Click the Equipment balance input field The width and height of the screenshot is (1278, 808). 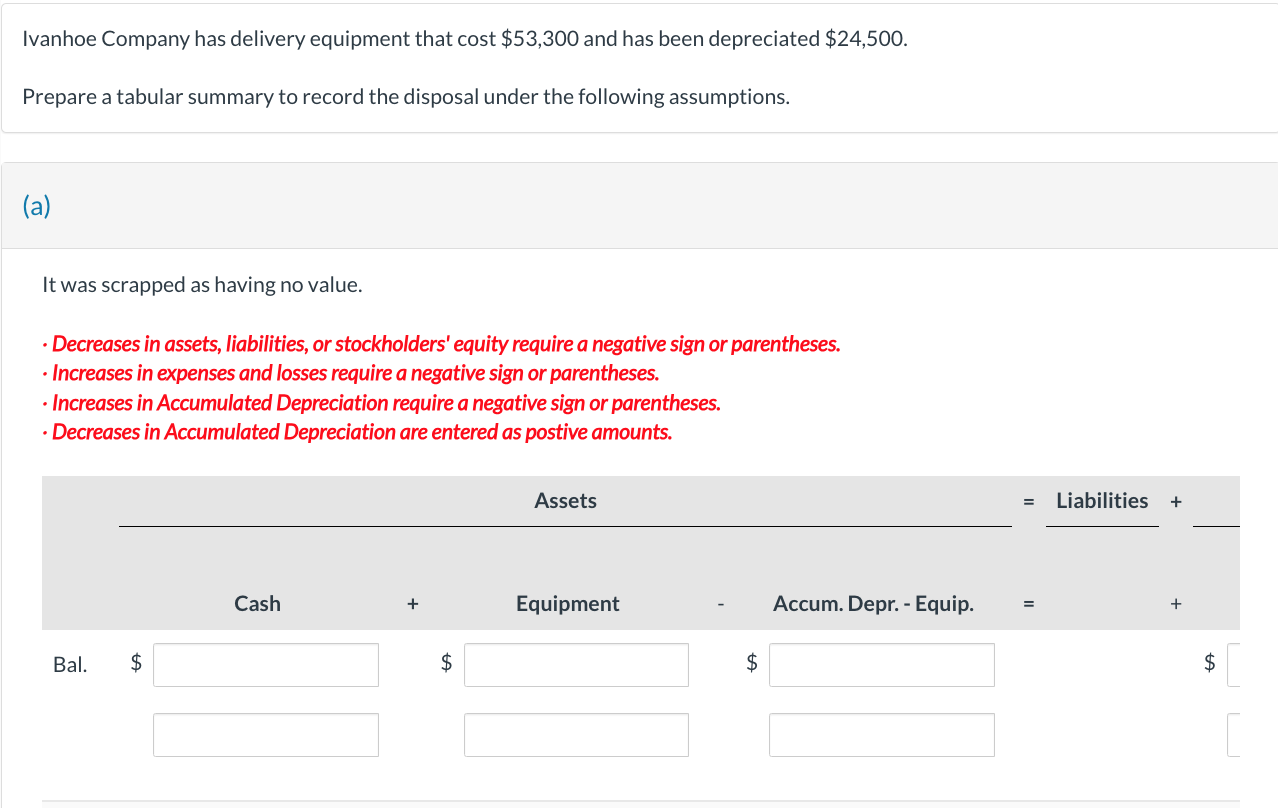point(576,665)
